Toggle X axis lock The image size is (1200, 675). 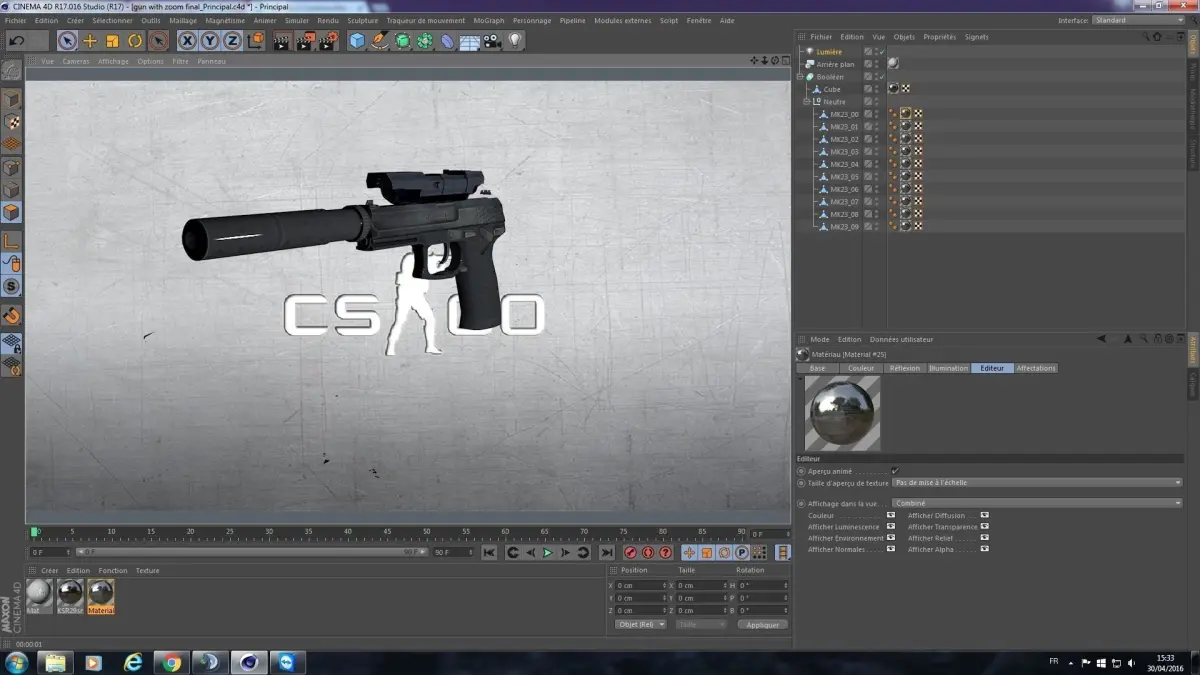(187, 41)
